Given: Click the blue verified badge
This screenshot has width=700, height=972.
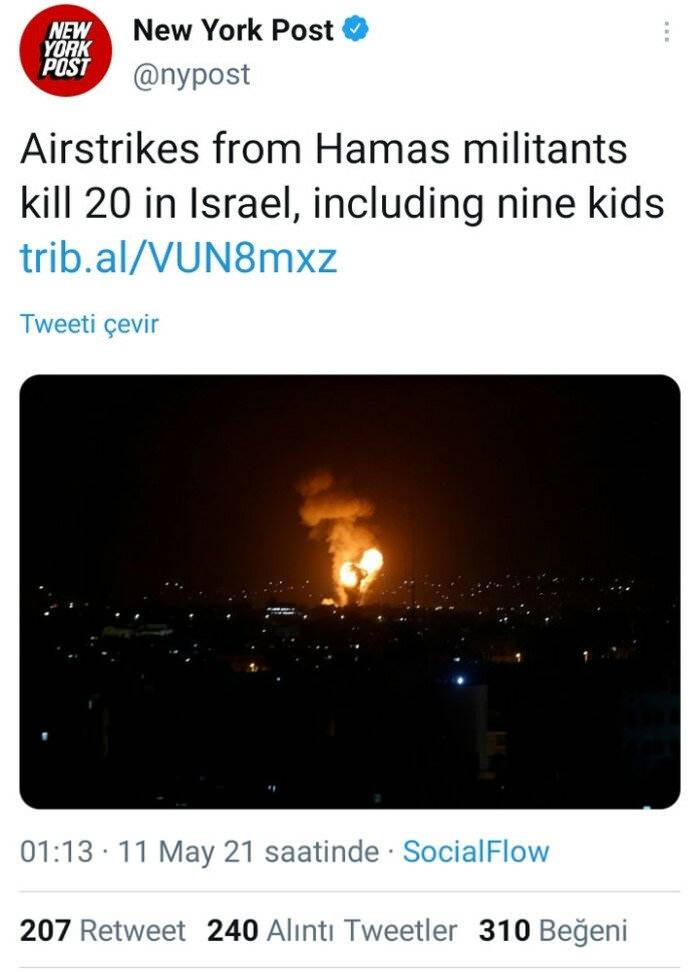Looking at the screenshot, I should coord(355,31).
